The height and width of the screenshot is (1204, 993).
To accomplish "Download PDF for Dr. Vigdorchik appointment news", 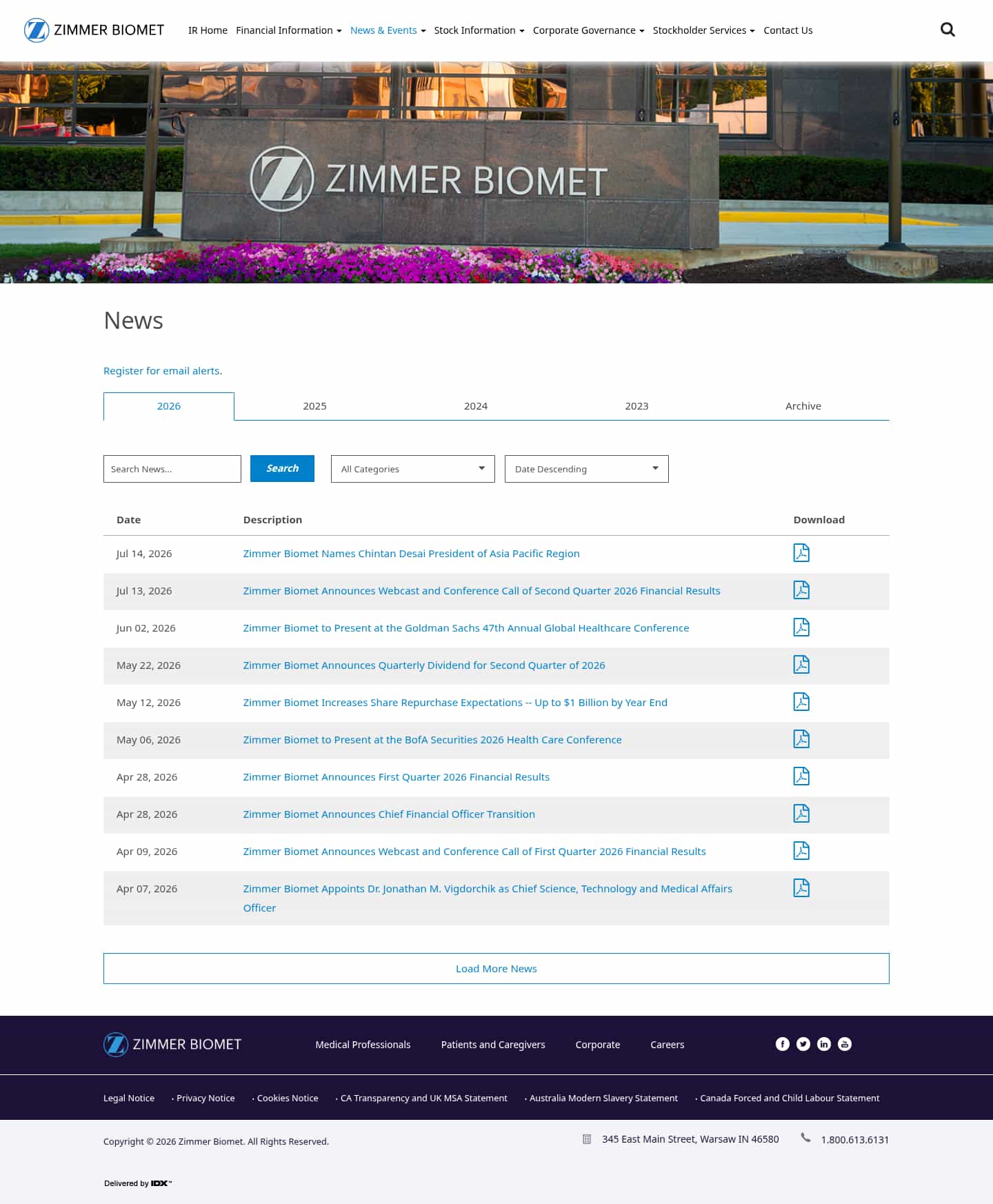I will [x=801, y=888].
